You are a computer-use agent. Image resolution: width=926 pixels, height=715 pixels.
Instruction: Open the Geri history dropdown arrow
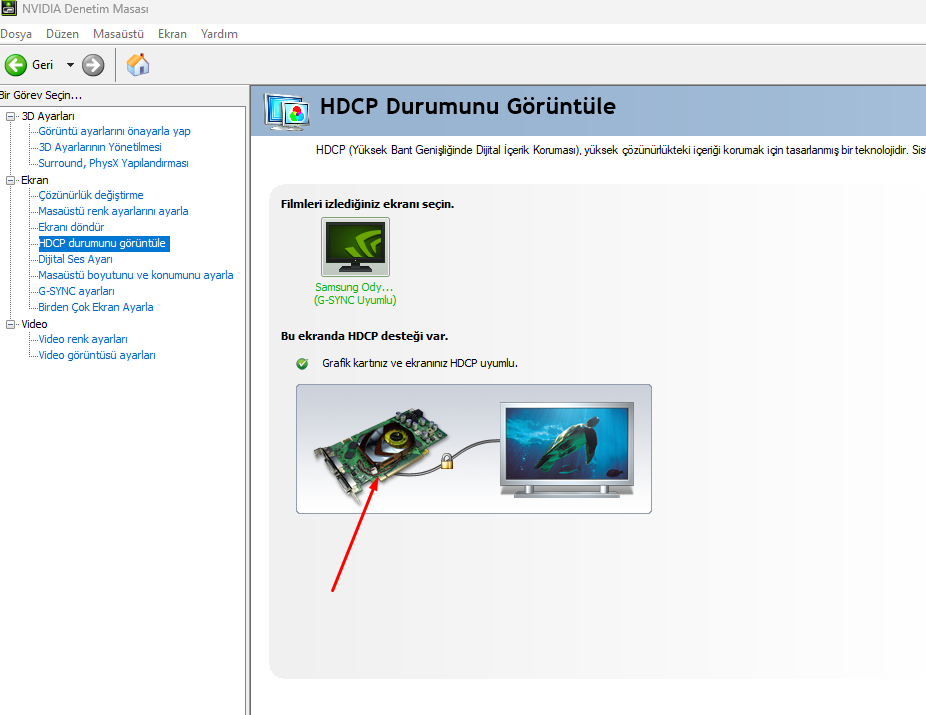coord(70,65)
